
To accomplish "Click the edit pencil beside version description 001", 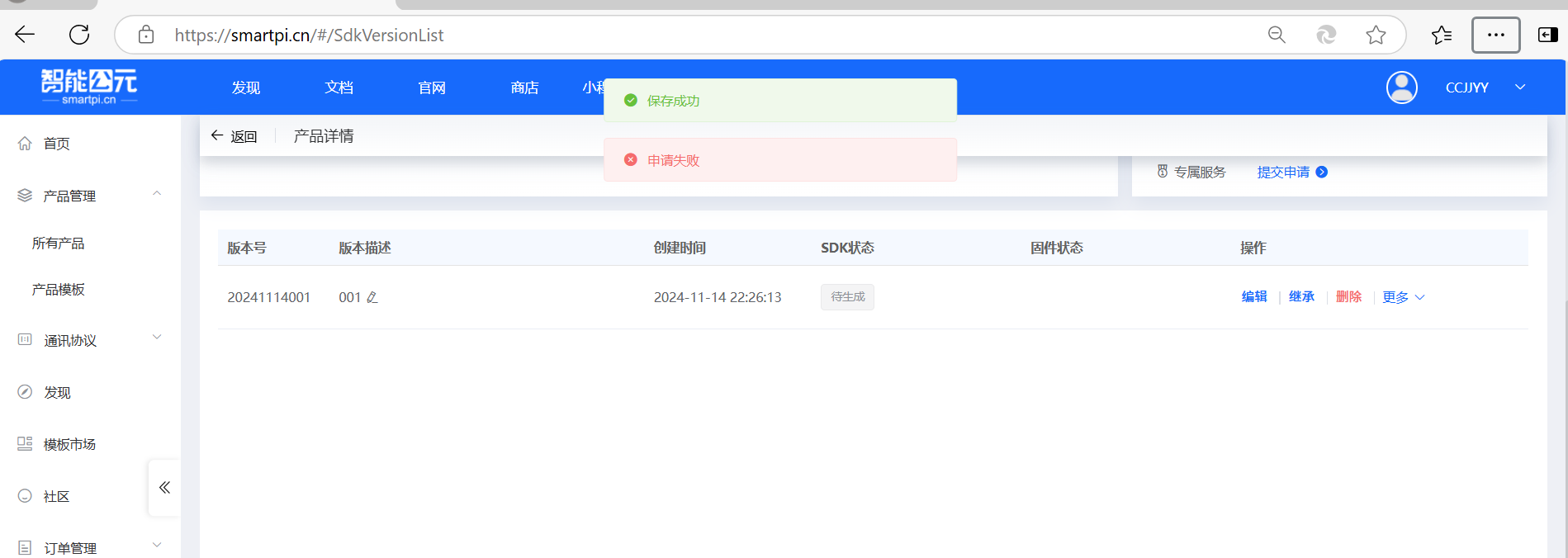I will pos(372,297).
